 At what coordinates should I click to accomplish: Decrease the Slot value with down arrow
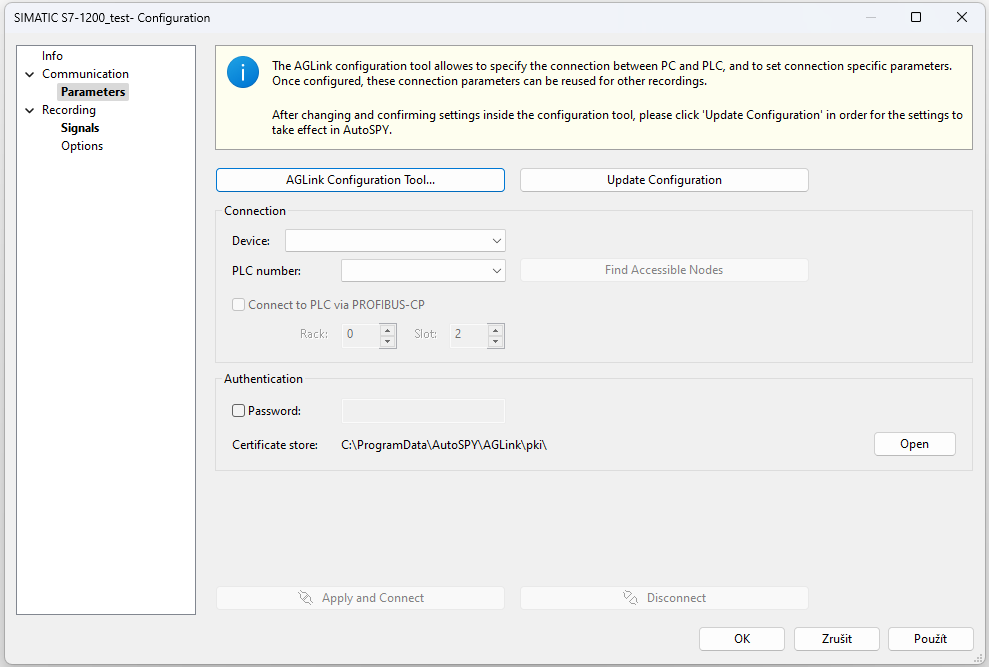[496, 342]
